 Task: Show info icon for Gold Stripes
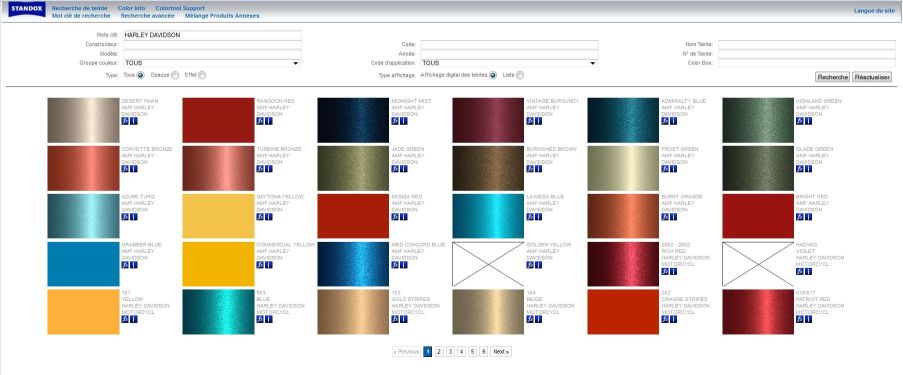pos(404,319)
